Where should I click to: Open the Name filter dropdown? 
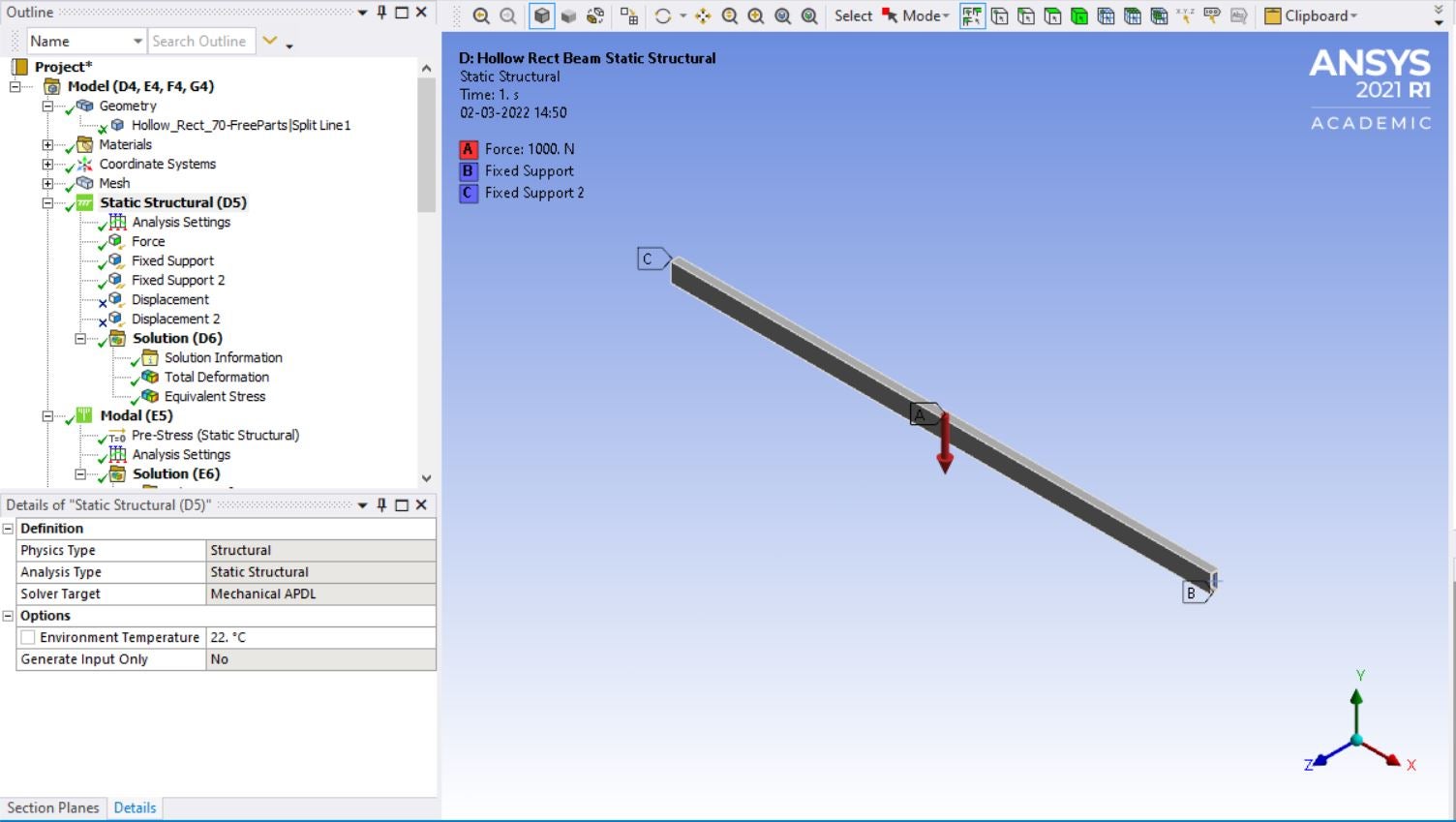pyautogui.click(x=136, y=41)
